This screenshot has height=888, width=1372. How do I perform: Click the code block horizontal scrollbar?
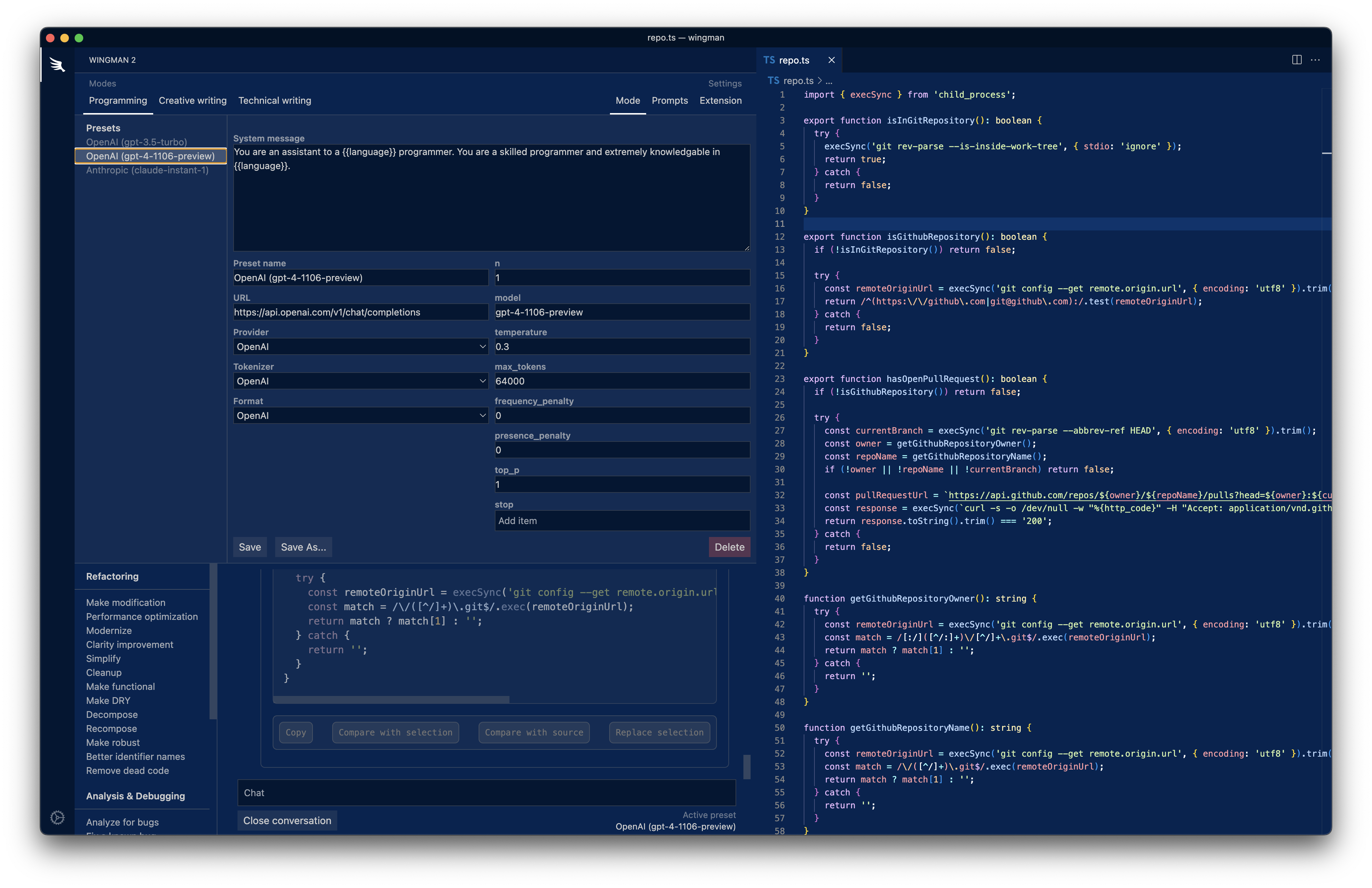[x=391, y=700]
